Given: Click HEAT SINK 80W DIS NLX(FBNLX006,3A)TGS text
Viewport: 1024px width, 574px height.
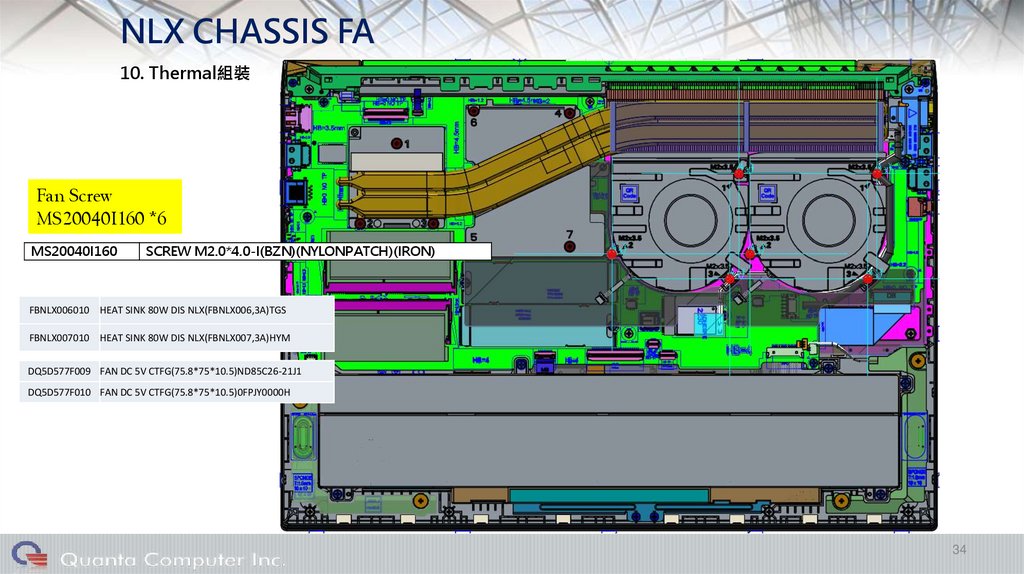Looking at the screenshot, I should [193, 310].
